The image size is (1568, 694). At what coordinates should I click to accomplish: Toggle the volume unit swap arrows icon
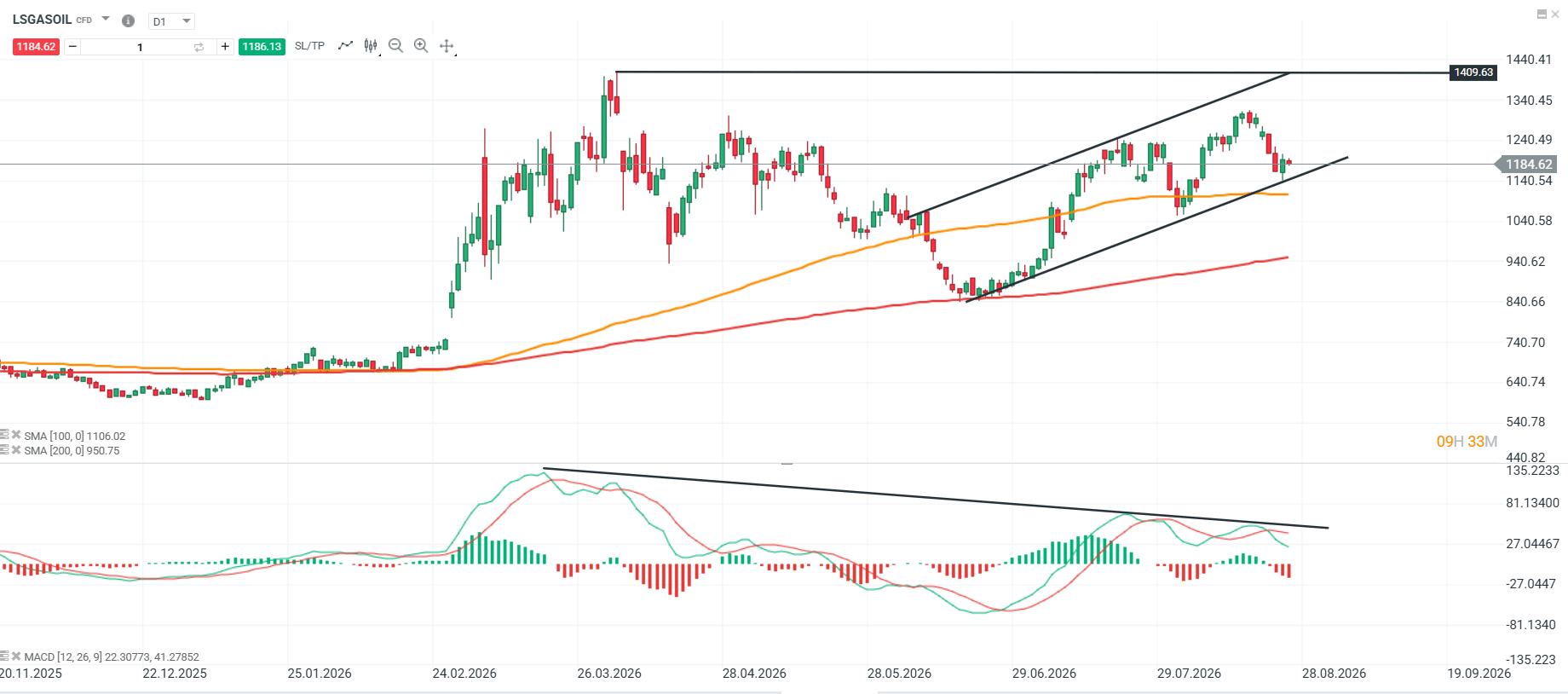(199, 47)
